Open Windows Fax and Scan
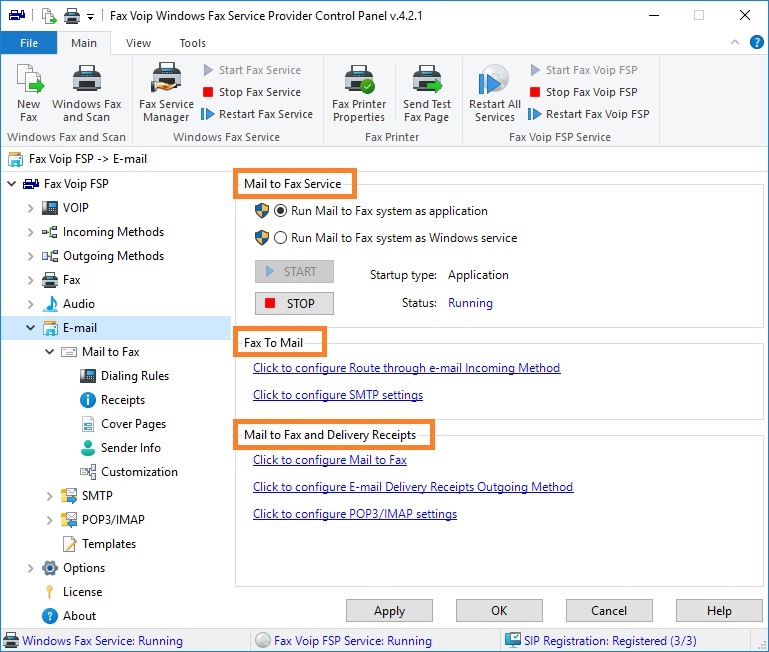 87,92
